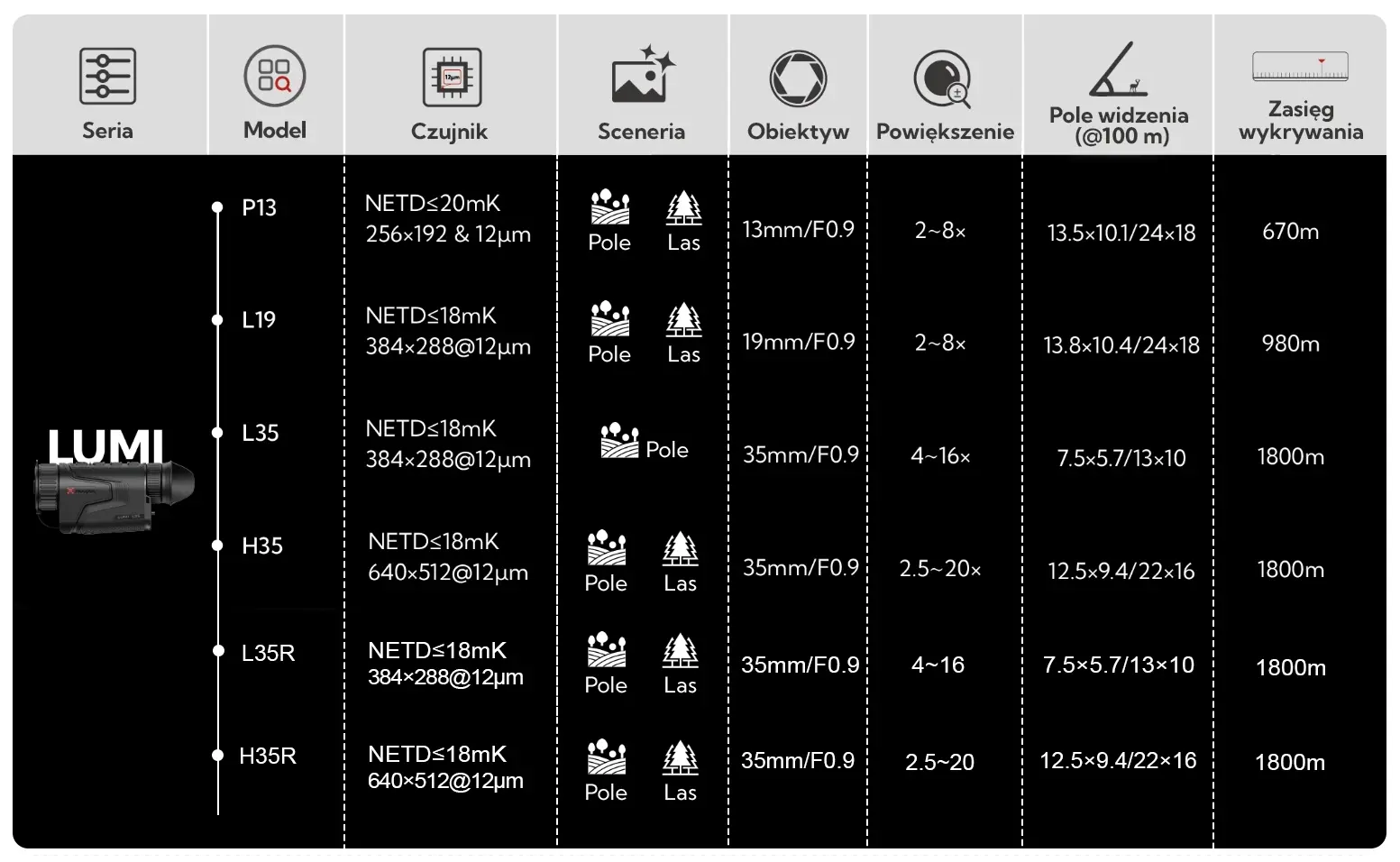
Task: Click the Las tree icon in H35R row
Action: click(680, 758)
